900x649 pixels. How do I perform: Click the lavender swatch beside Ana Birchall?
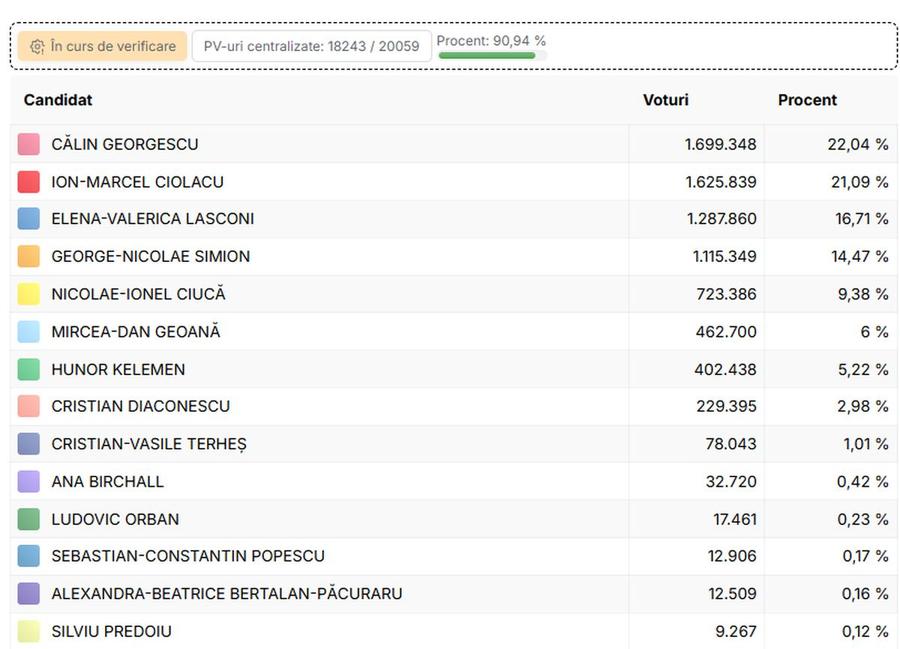[29, 481]
